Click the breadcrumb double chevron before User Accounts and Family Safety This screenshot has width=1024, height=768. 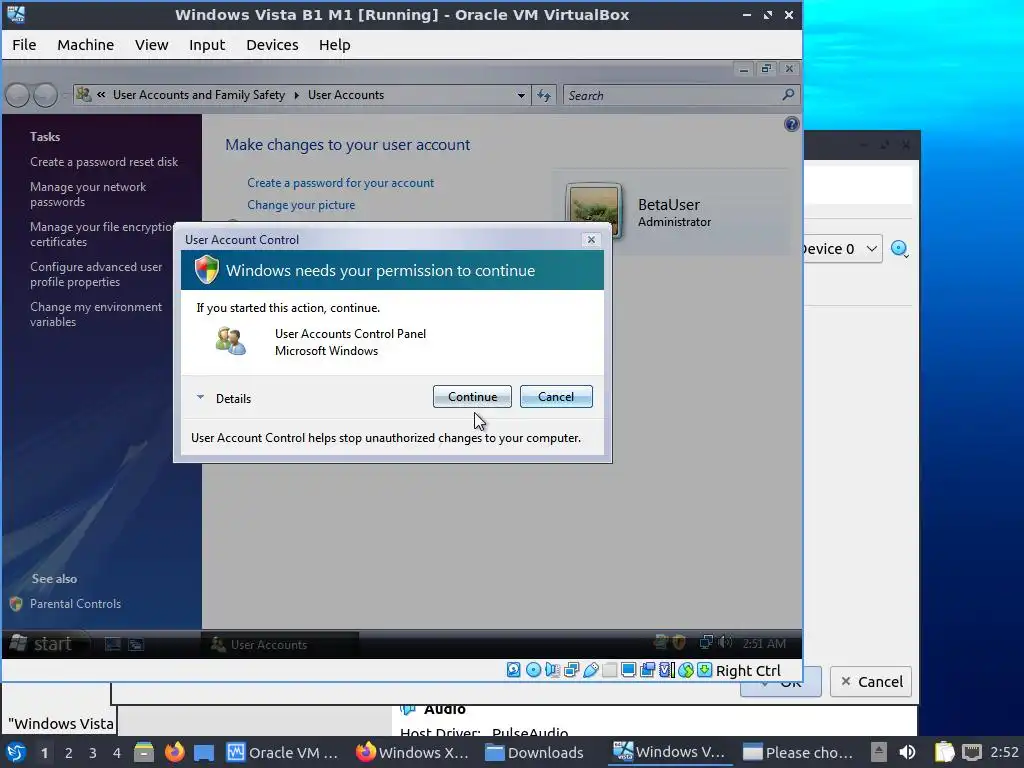point(101,95)
